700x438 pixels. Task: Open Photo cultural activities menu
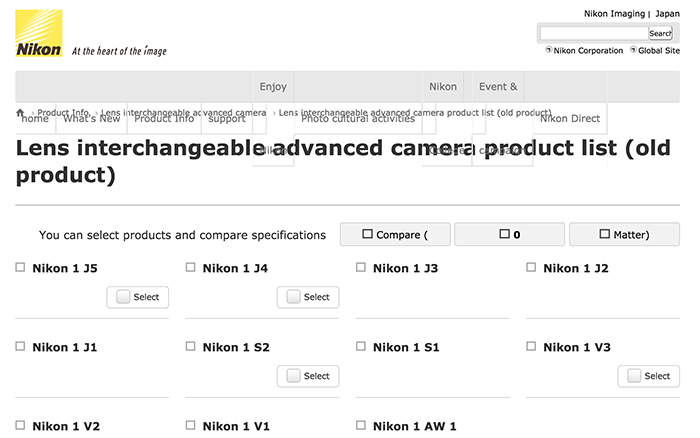tap(358, 119)
